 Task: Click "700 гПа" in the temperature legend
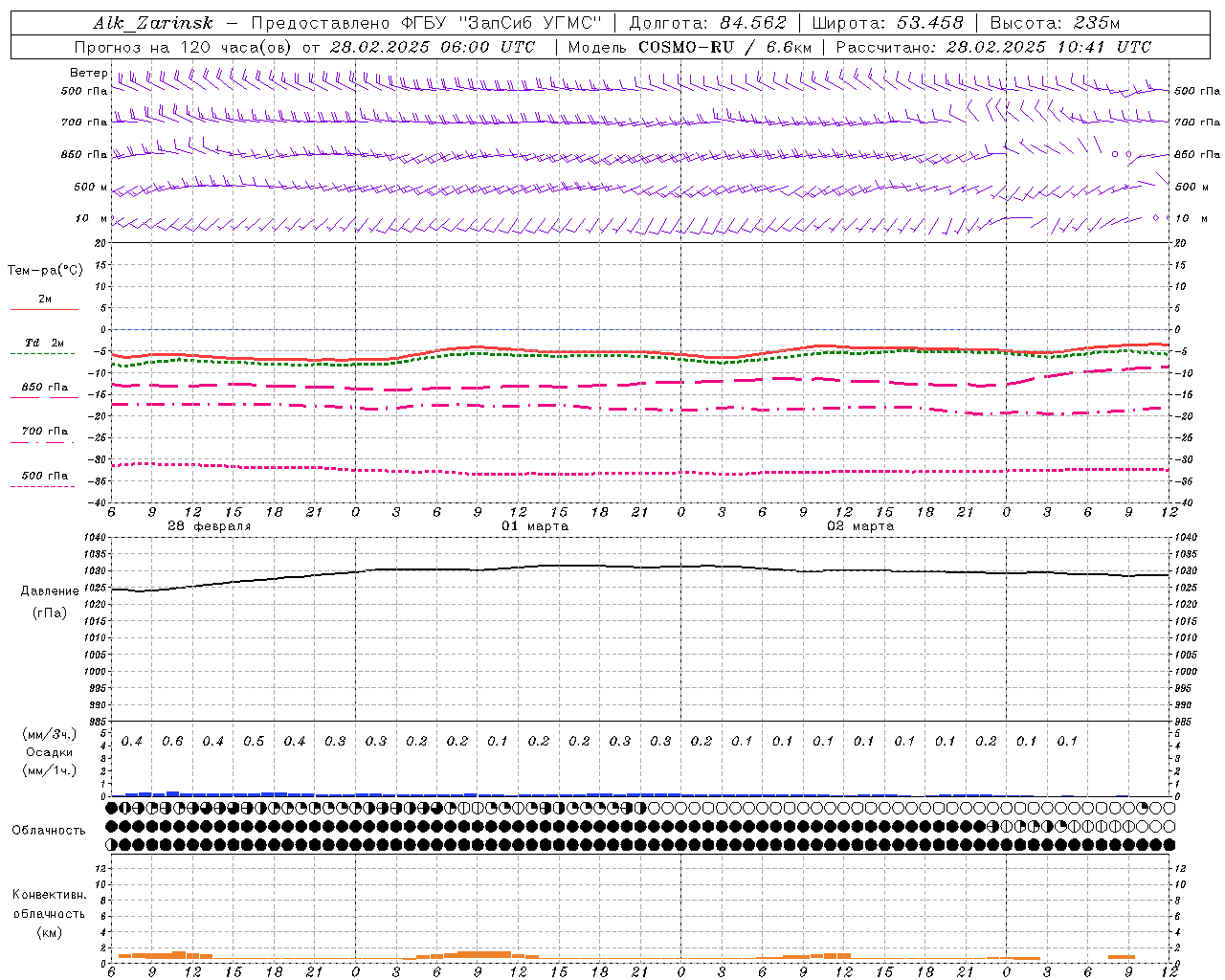point(45,432)
